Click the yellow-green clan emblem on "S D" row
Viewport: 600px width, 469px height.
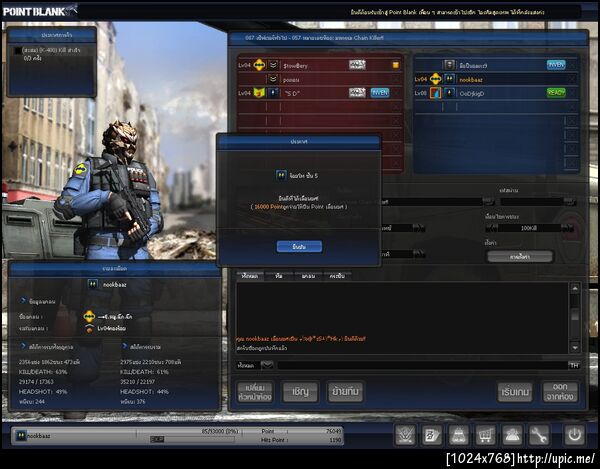click(259, 93)
